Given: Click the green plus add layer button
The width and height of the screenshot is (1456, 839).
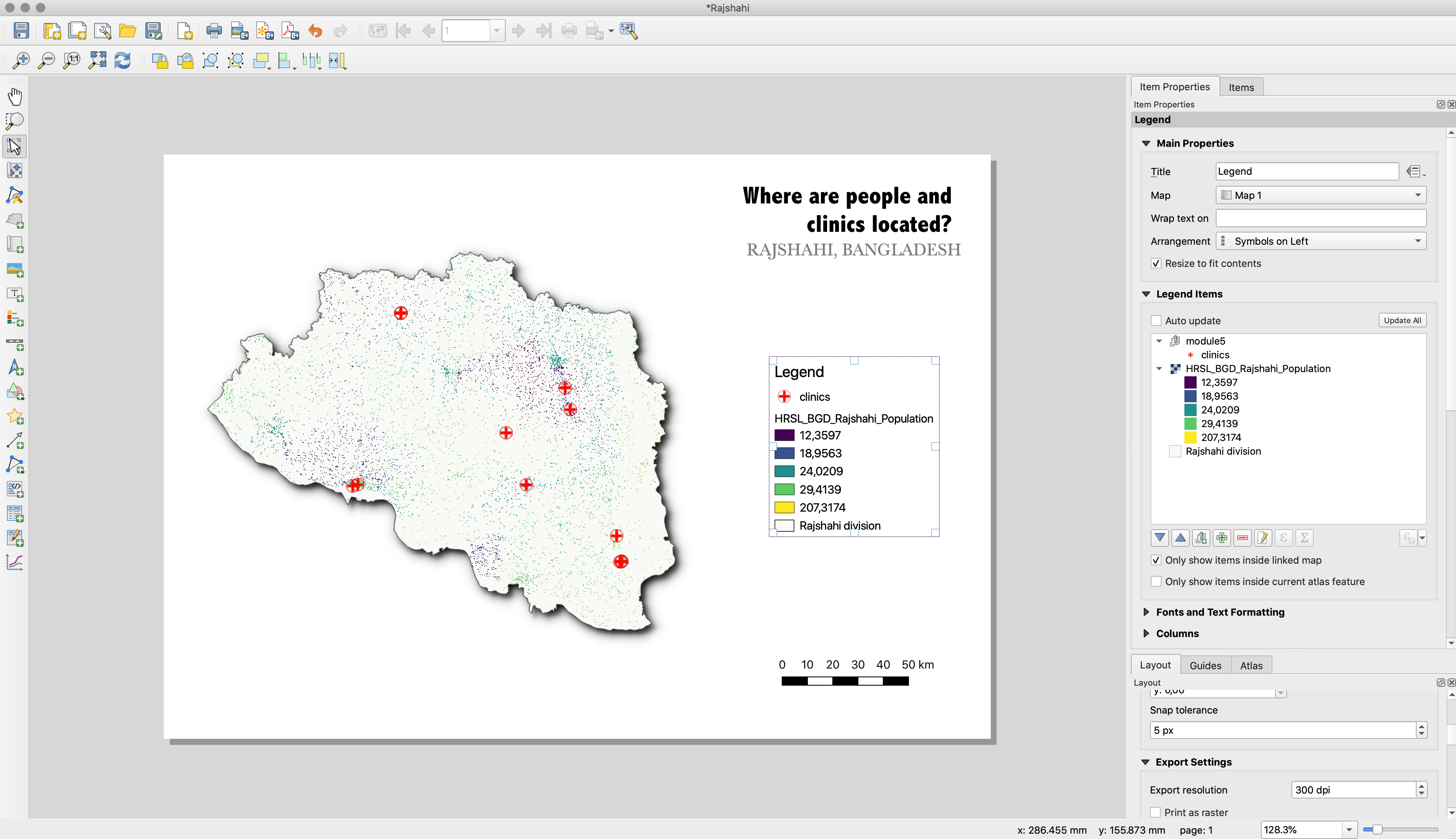Looking at the screenshot, I should click(1221, 538).
